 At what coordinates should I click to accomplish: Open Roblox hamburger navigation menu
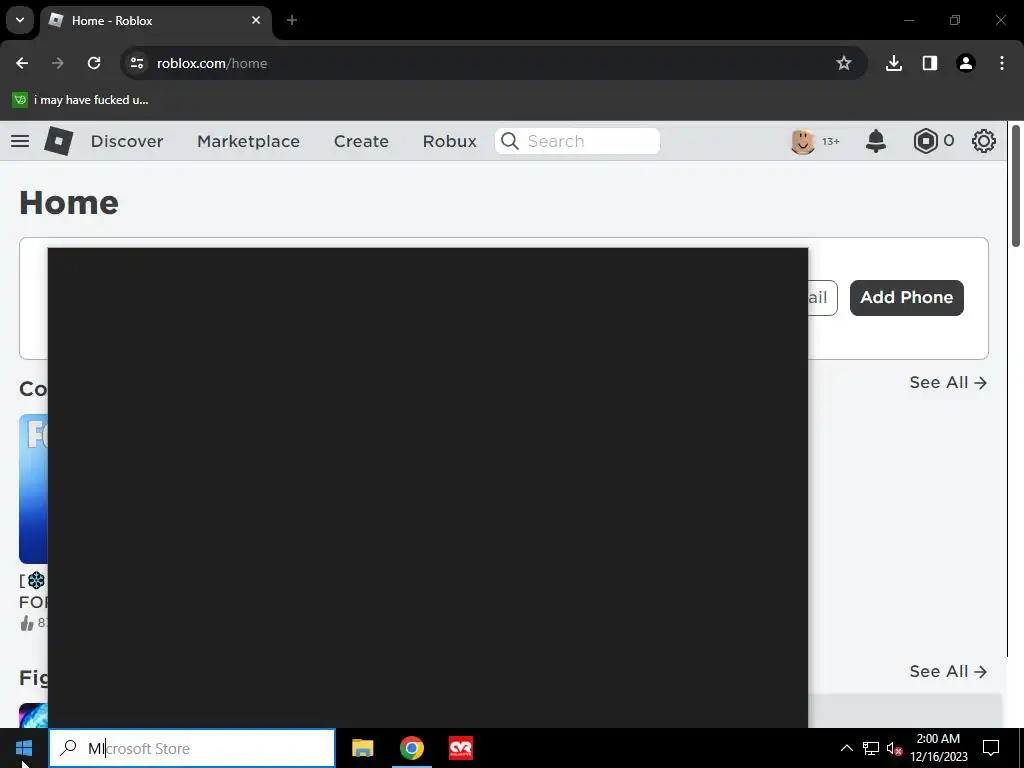[x=20, y=141]
